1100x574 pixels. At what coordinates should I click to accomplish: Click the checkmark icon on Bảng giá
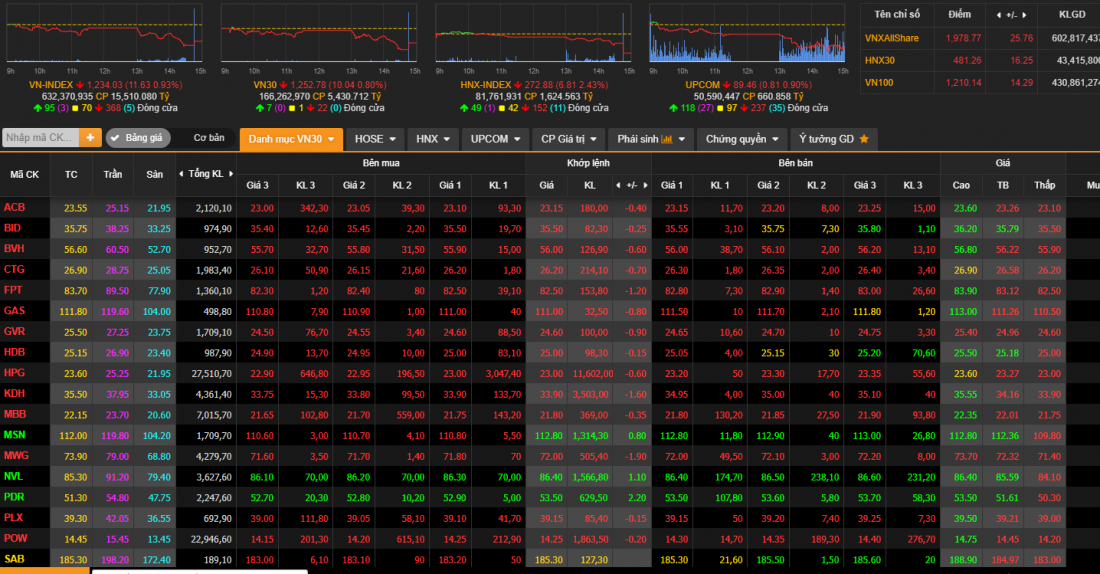click(115, 138)
